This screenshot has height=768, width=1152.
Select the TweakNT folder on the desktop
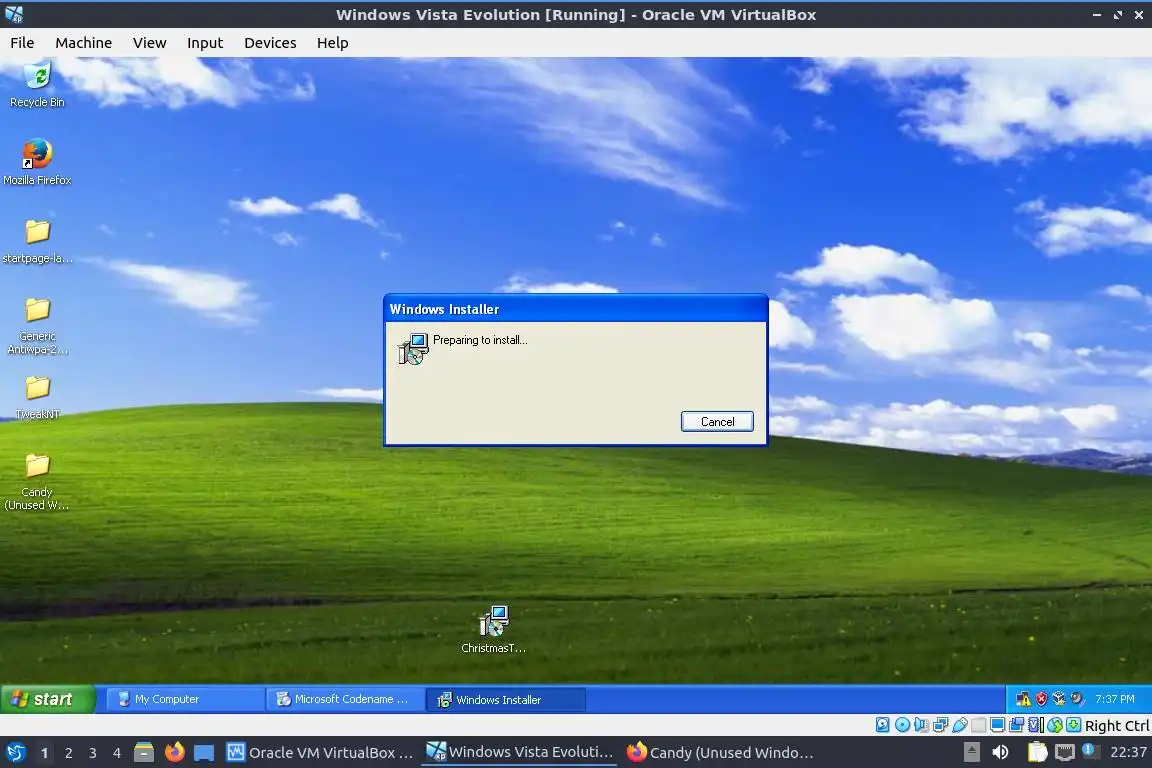coord(37,398)
